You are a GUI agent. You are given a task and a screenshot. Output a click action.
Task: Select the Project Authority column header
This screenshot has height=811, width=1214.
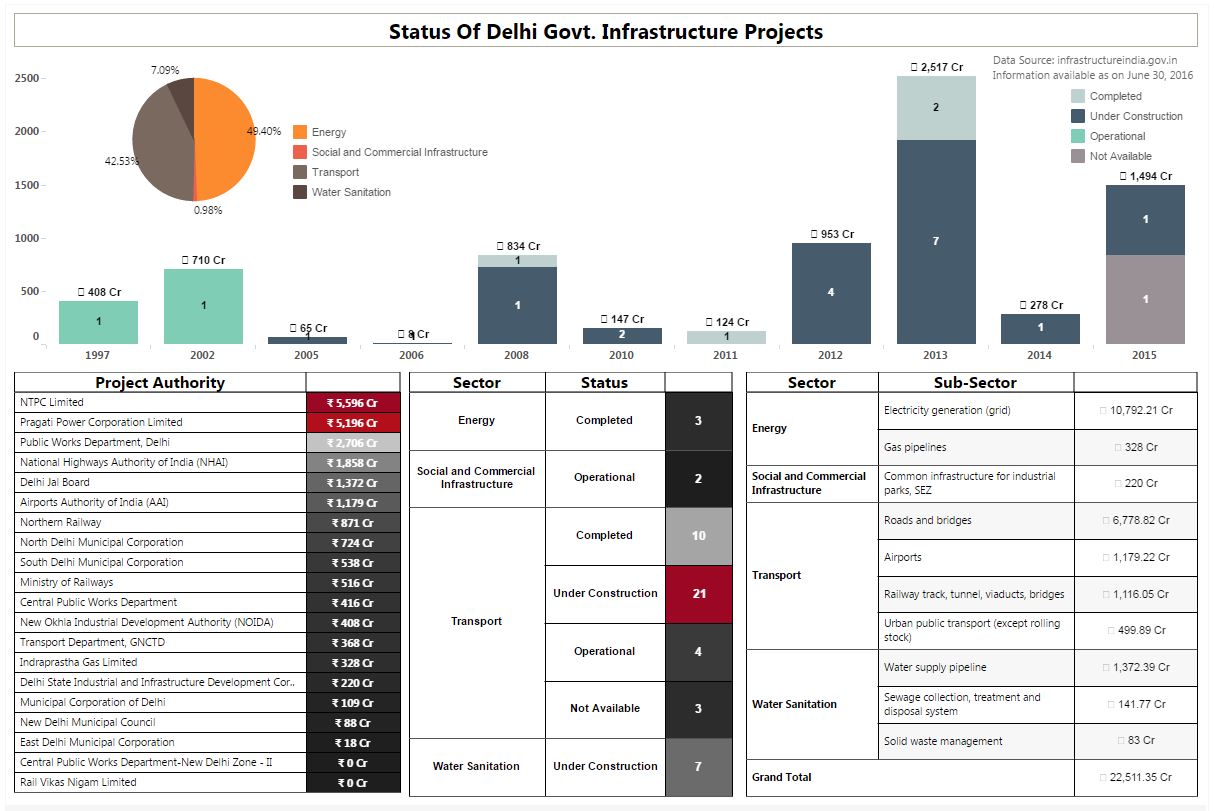(x=160, y=382)
